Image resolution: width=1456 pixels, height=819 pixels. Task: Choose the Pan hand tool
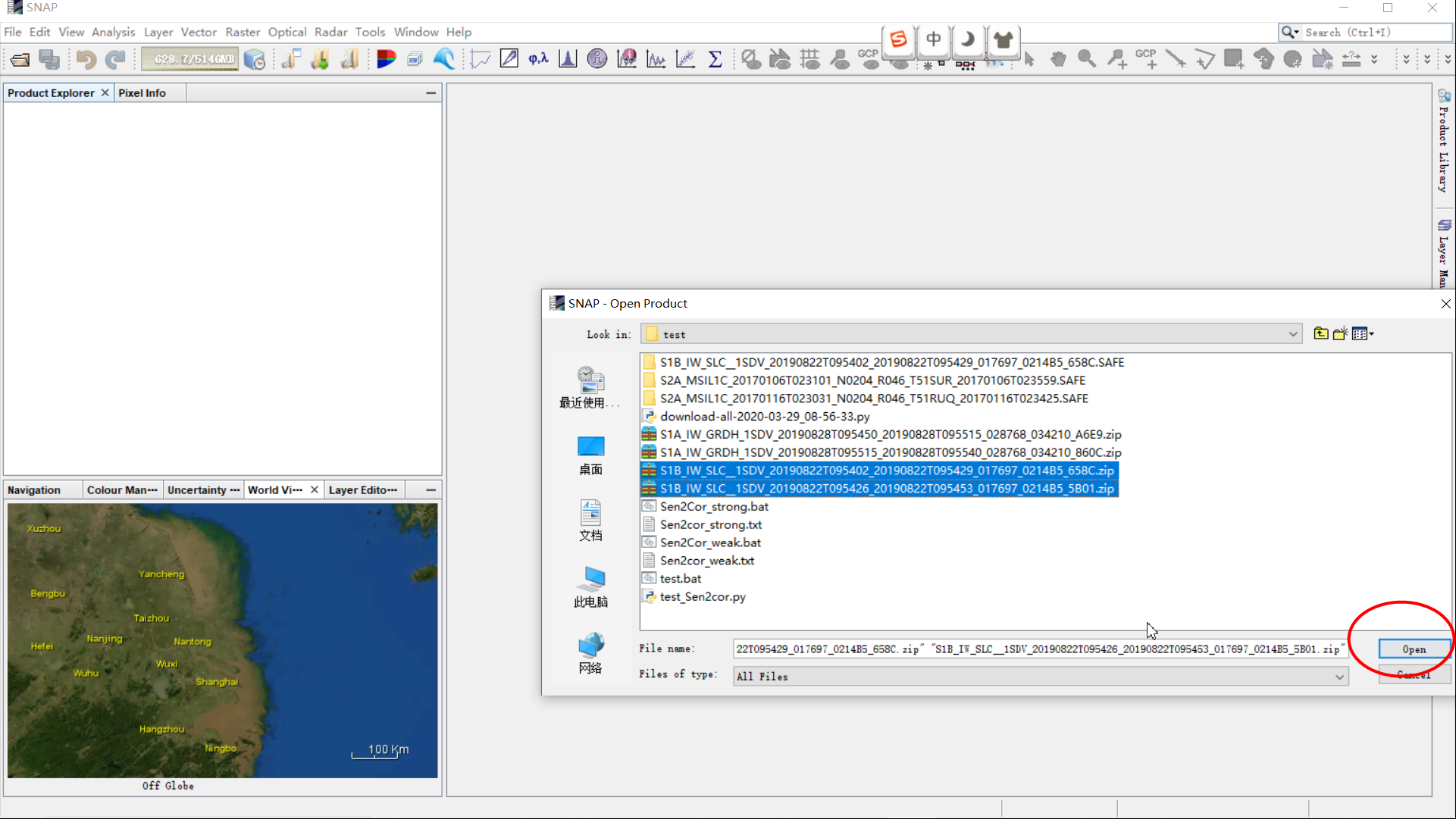click(1058, 59)
